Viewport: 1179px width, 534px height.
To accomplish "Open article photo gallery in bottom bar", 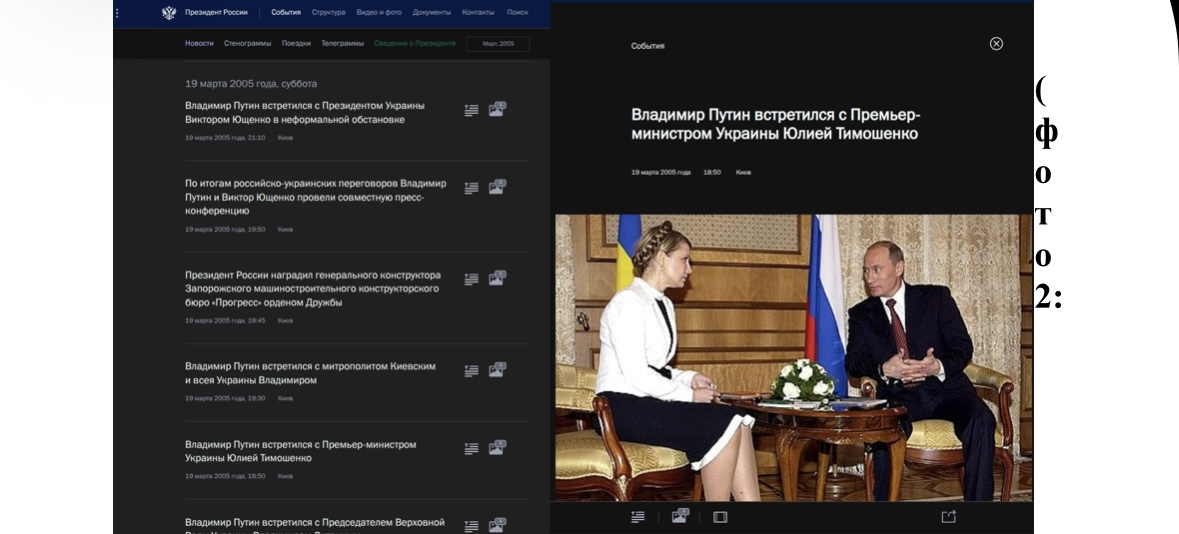I will pyautogui.click(x=680, y=515).
